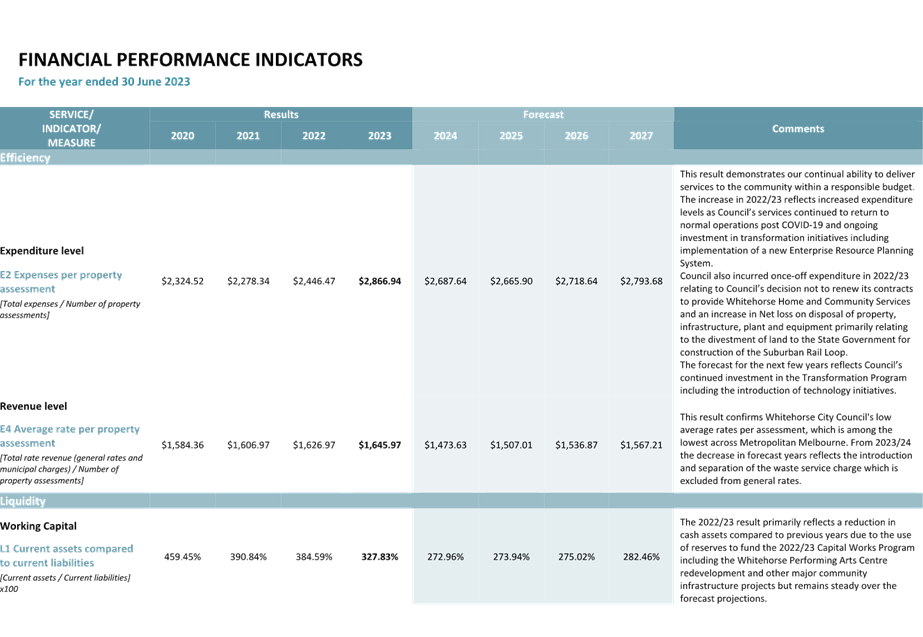Click the 2023 results year header

379,136
